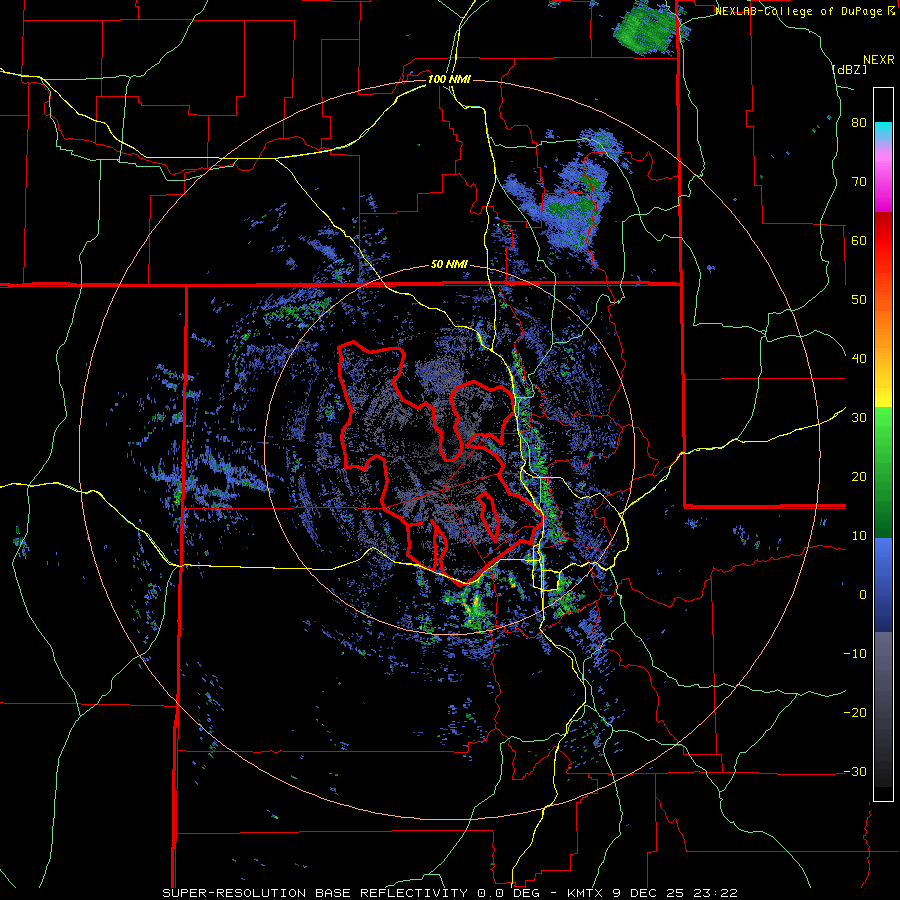Screen dimensions: 900x900
Task: Click the -30 dBZ scale value
Action: 855,772
